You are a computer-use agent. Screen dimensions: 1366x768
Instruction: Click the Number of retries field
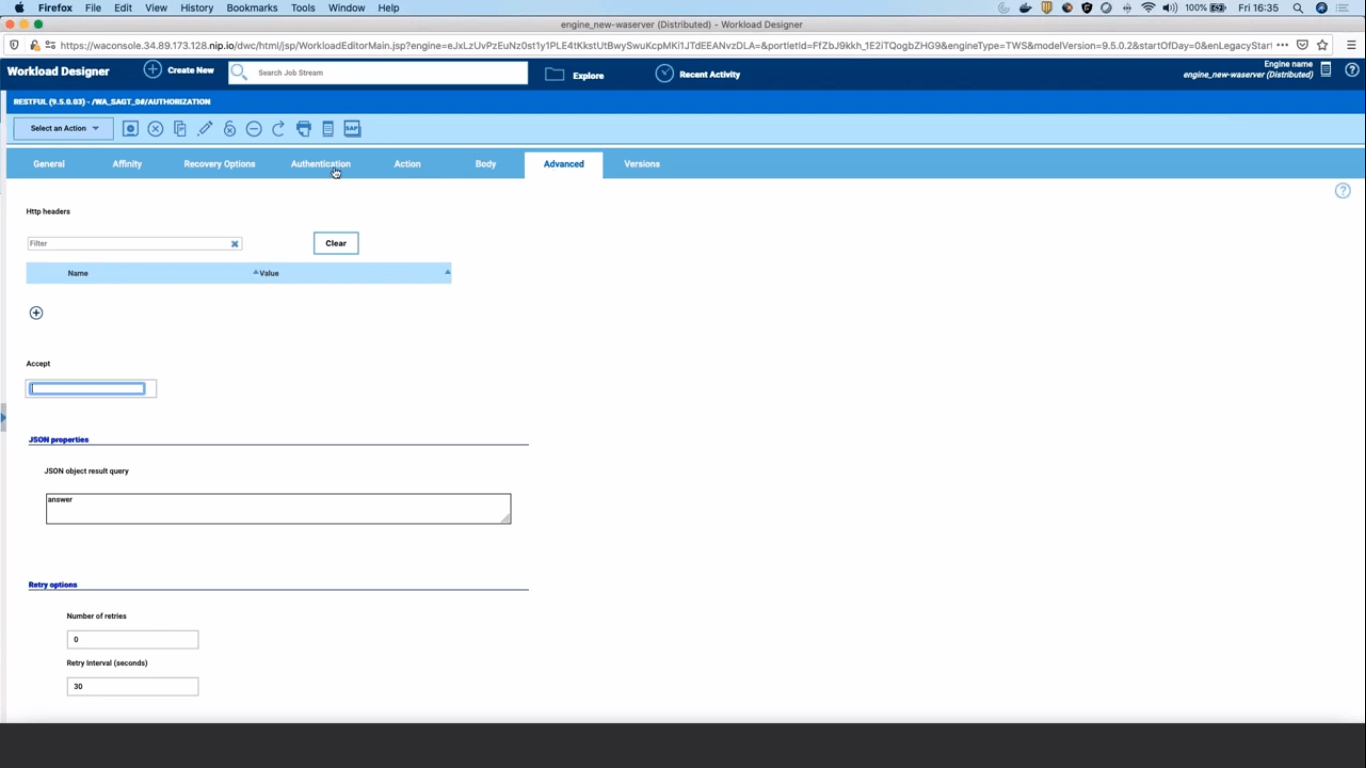point(132,640)
